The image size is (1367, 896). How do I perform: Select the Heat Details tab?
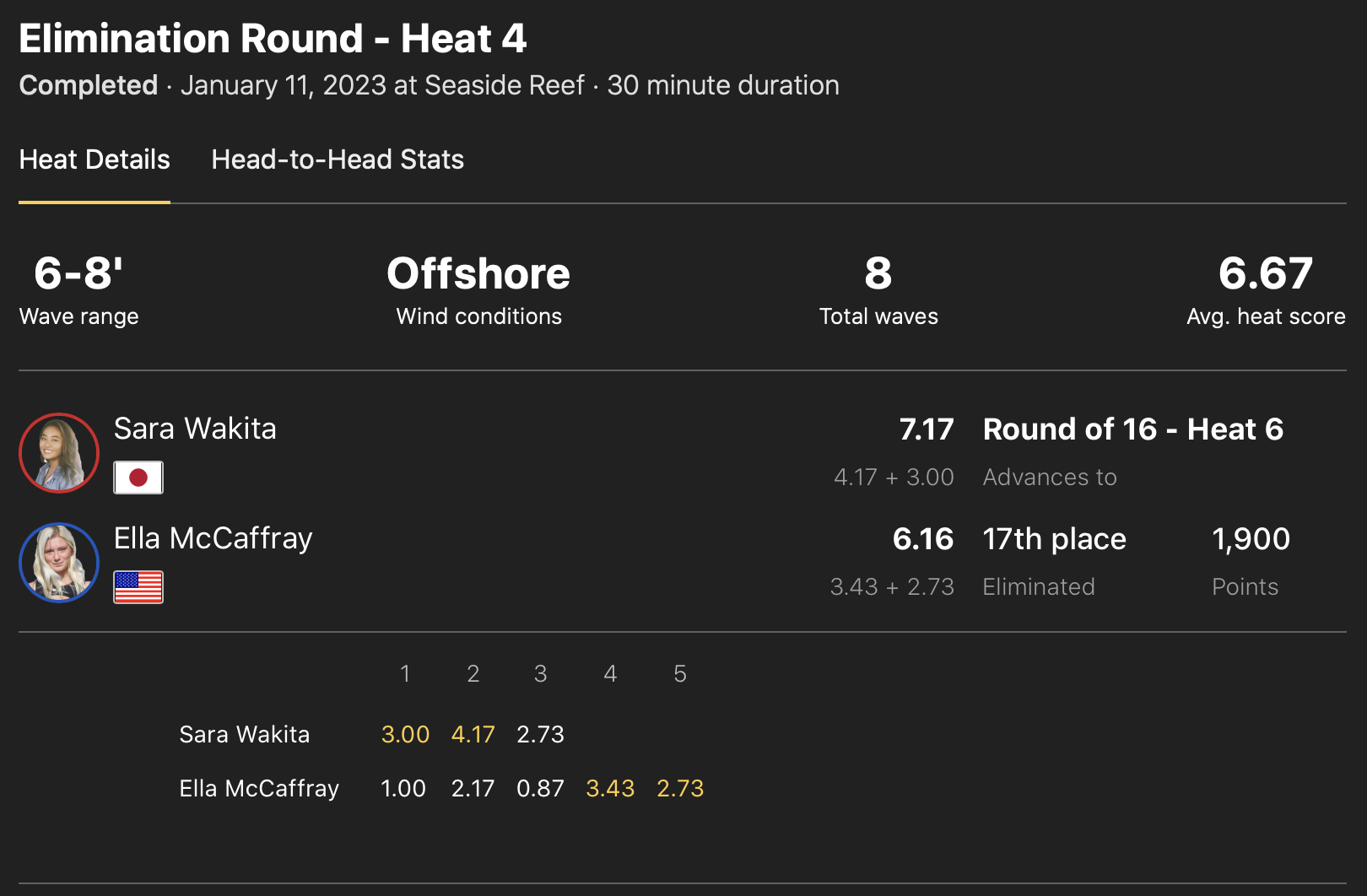click(x=95, y=159)
